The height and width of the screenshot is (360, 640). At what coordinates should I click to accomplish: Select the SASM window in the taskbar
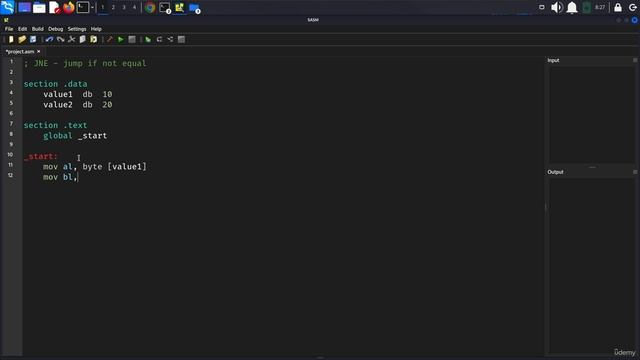(180, 7)
